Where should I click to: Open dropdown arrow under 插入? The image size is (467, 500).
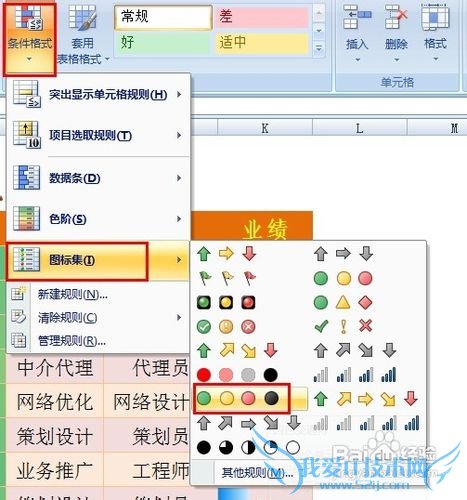[358, 60]
